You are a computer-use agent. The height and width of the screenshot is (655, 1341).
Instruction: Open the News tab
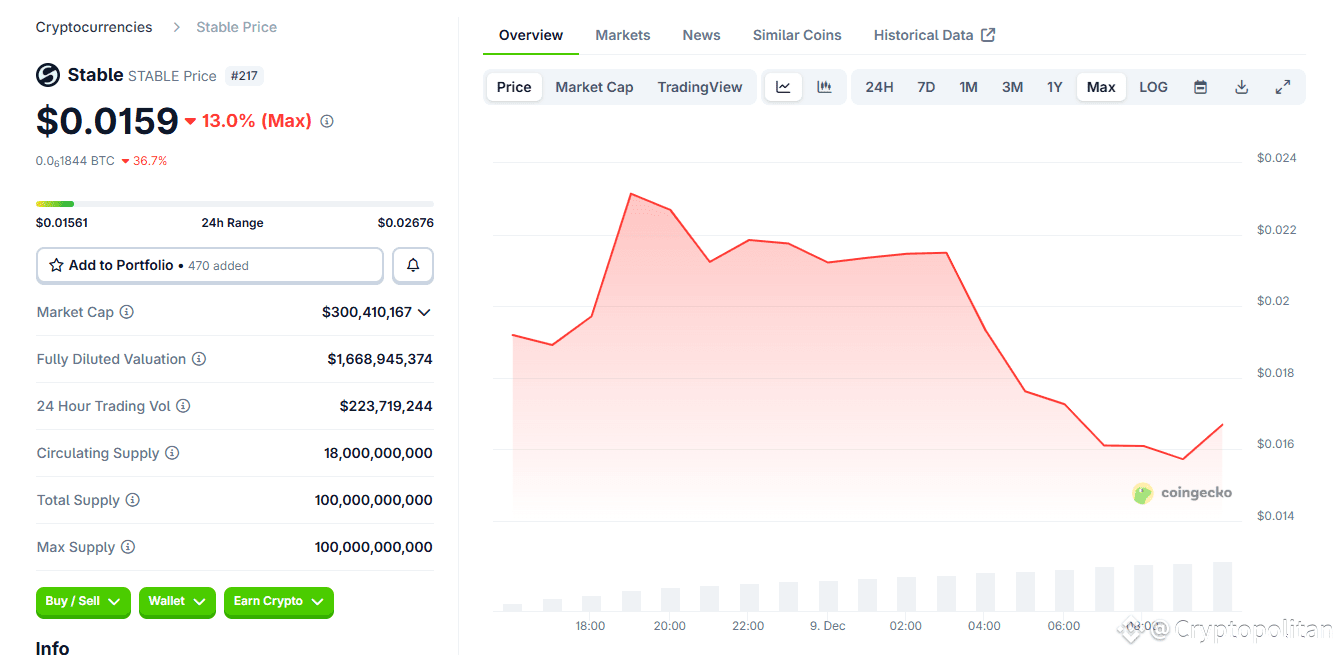point(701,34)
